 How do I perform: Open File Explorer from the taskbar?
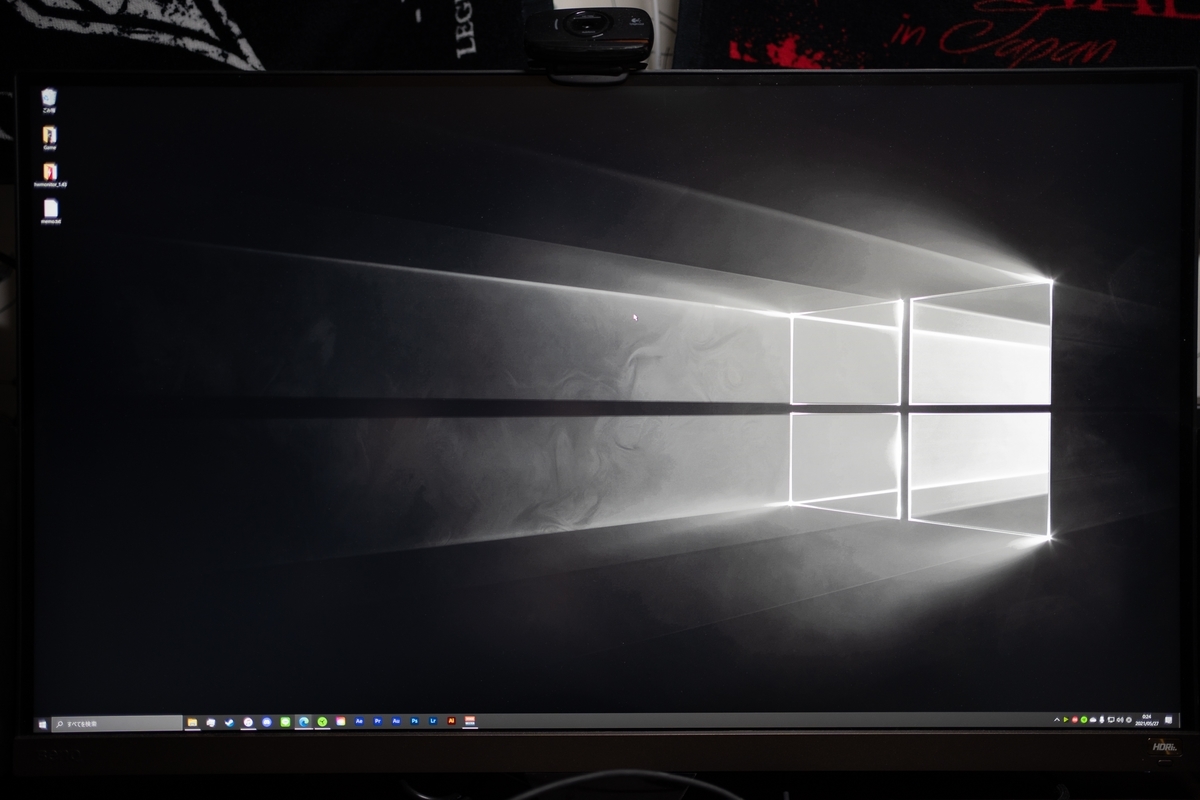tap(192, 722)
